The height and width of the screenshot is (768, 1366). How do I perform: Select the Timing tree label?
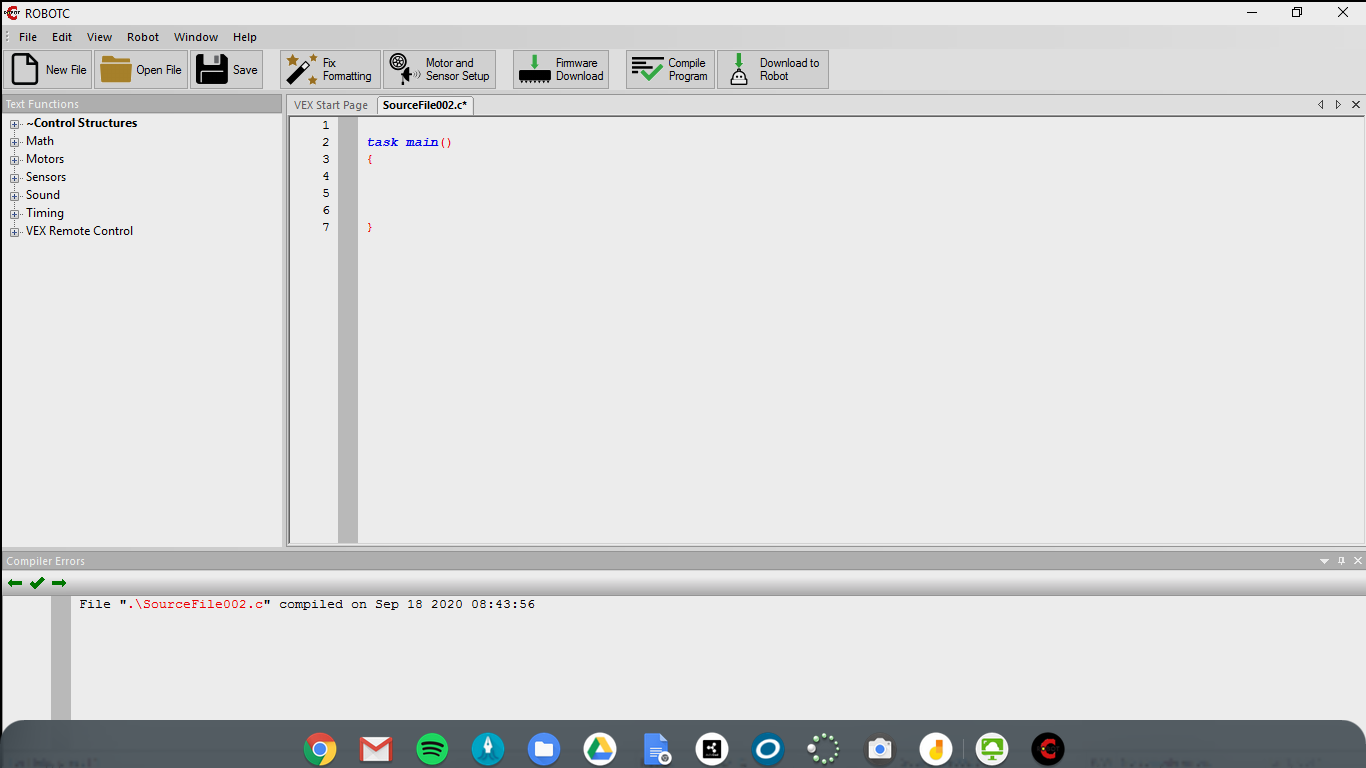pyautogui.click(x=45, y=213)
